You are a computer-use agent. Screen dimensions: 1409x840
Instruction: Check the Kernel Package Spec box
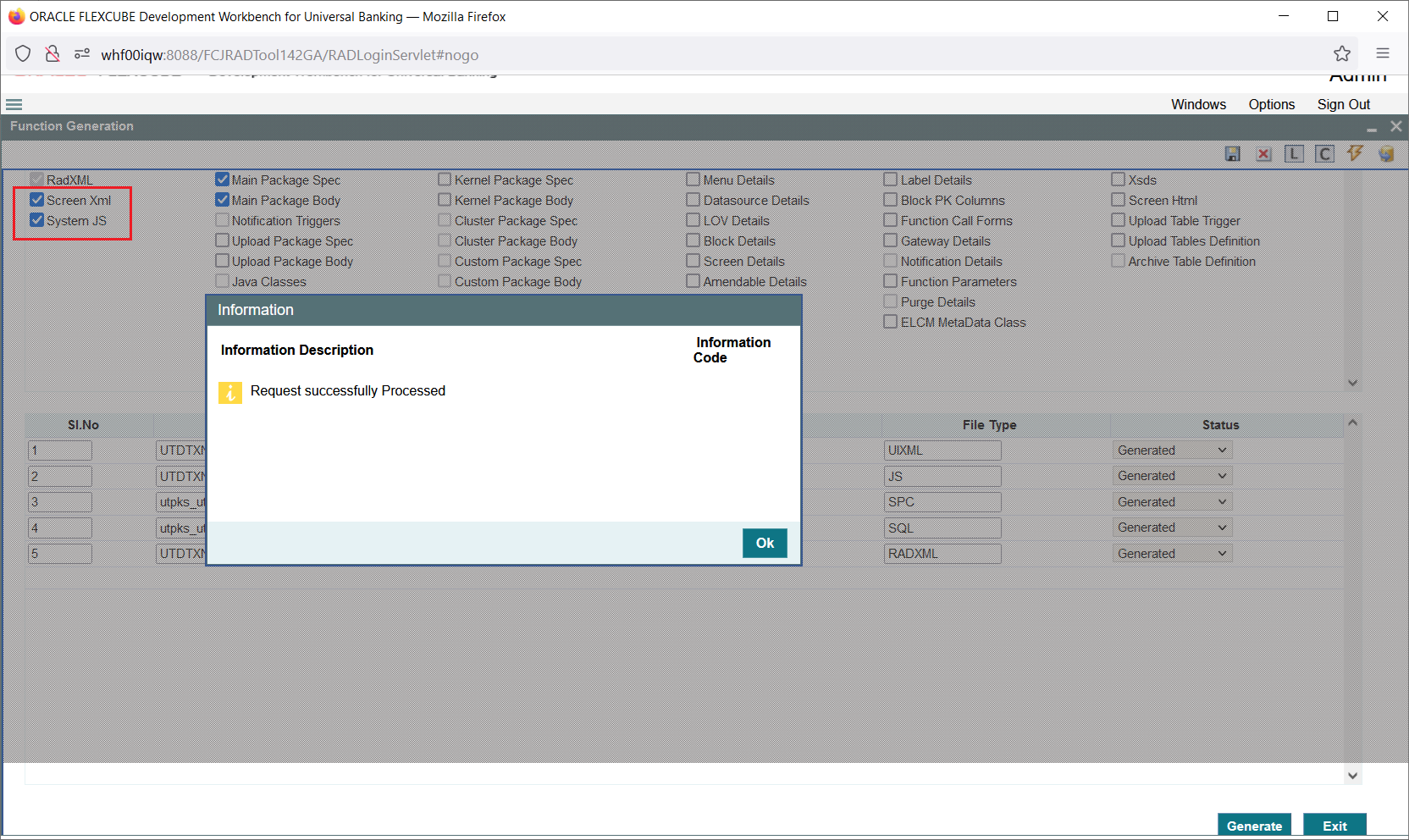point(445,180)
